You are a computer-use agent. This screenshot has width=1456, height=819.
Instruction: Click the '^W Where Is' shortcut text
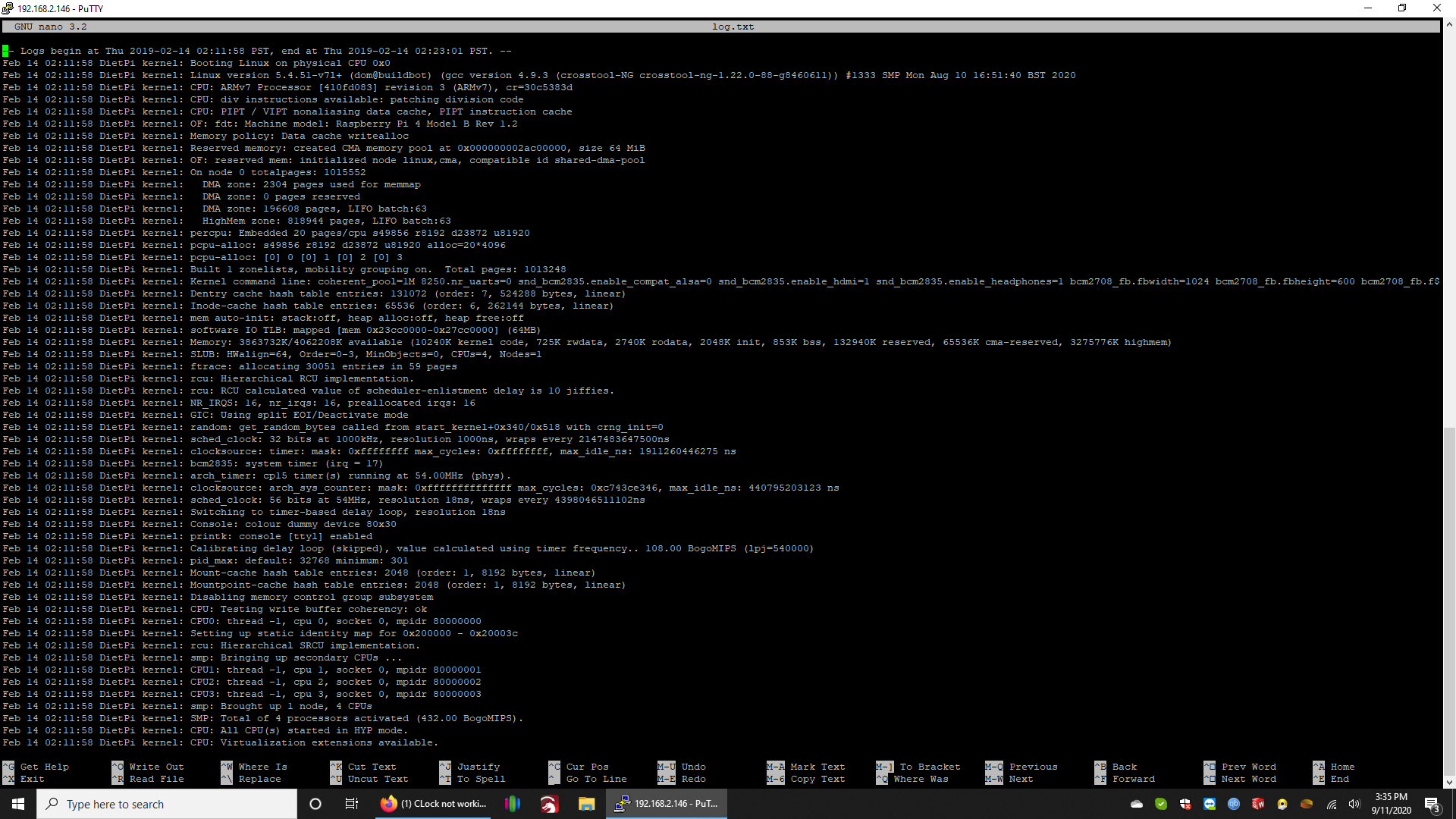coord(254,767)
